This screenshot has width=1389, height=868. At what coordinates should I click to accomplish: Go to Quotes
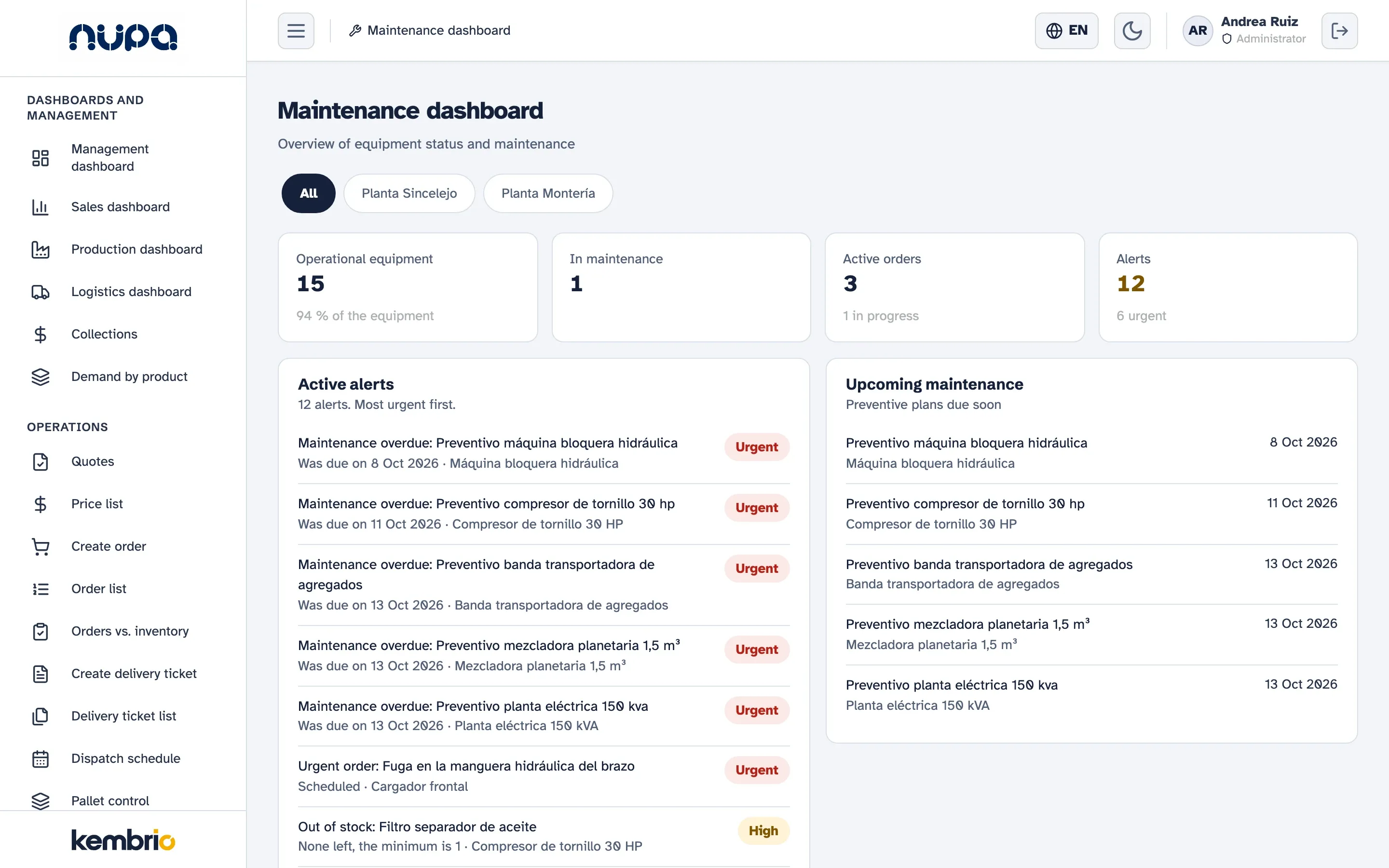pos(93,461)
